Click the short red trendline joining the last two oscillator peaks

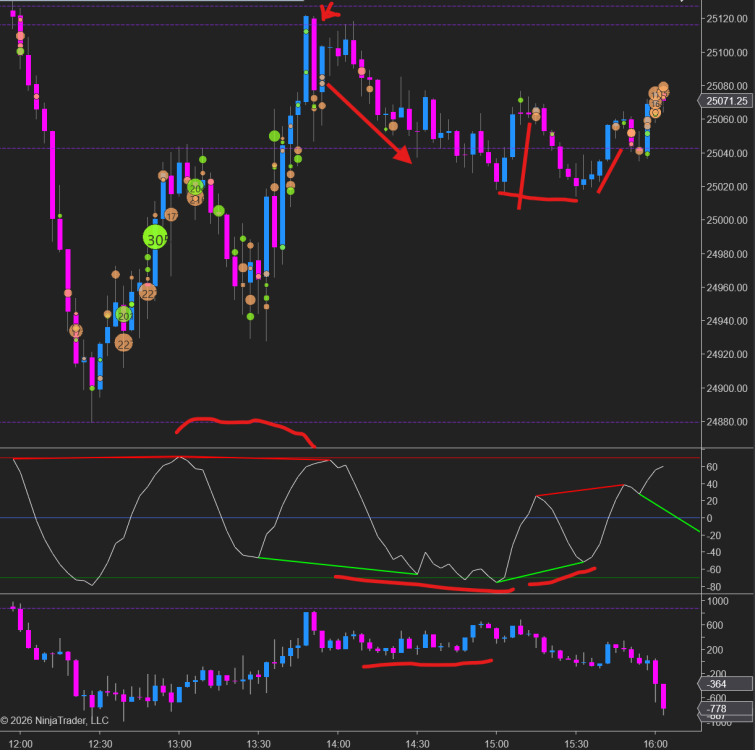point(580,490)
